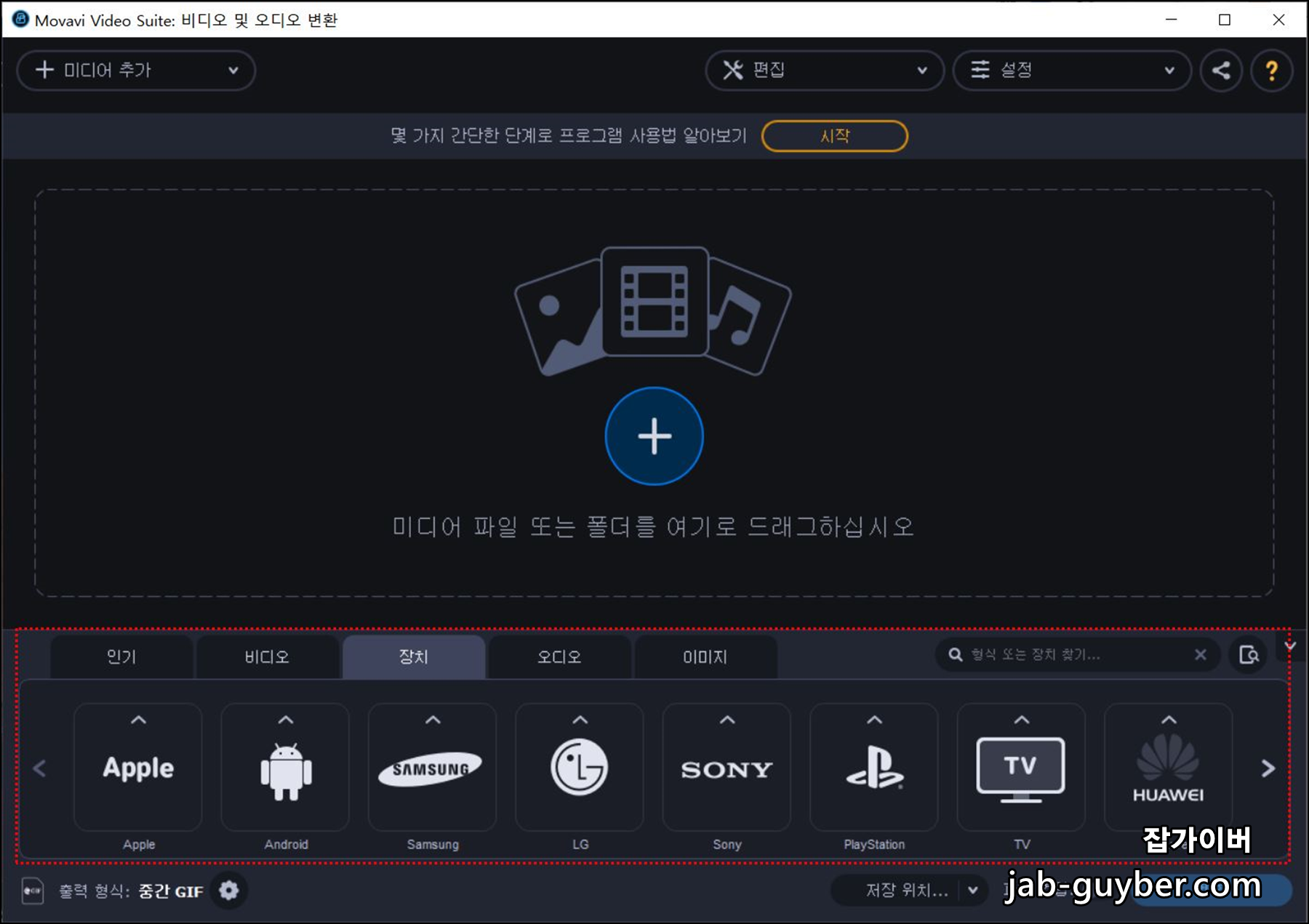Expand PlayStation preset list chevron
This screenshot has height=924, width=1309.
[874, 720]
